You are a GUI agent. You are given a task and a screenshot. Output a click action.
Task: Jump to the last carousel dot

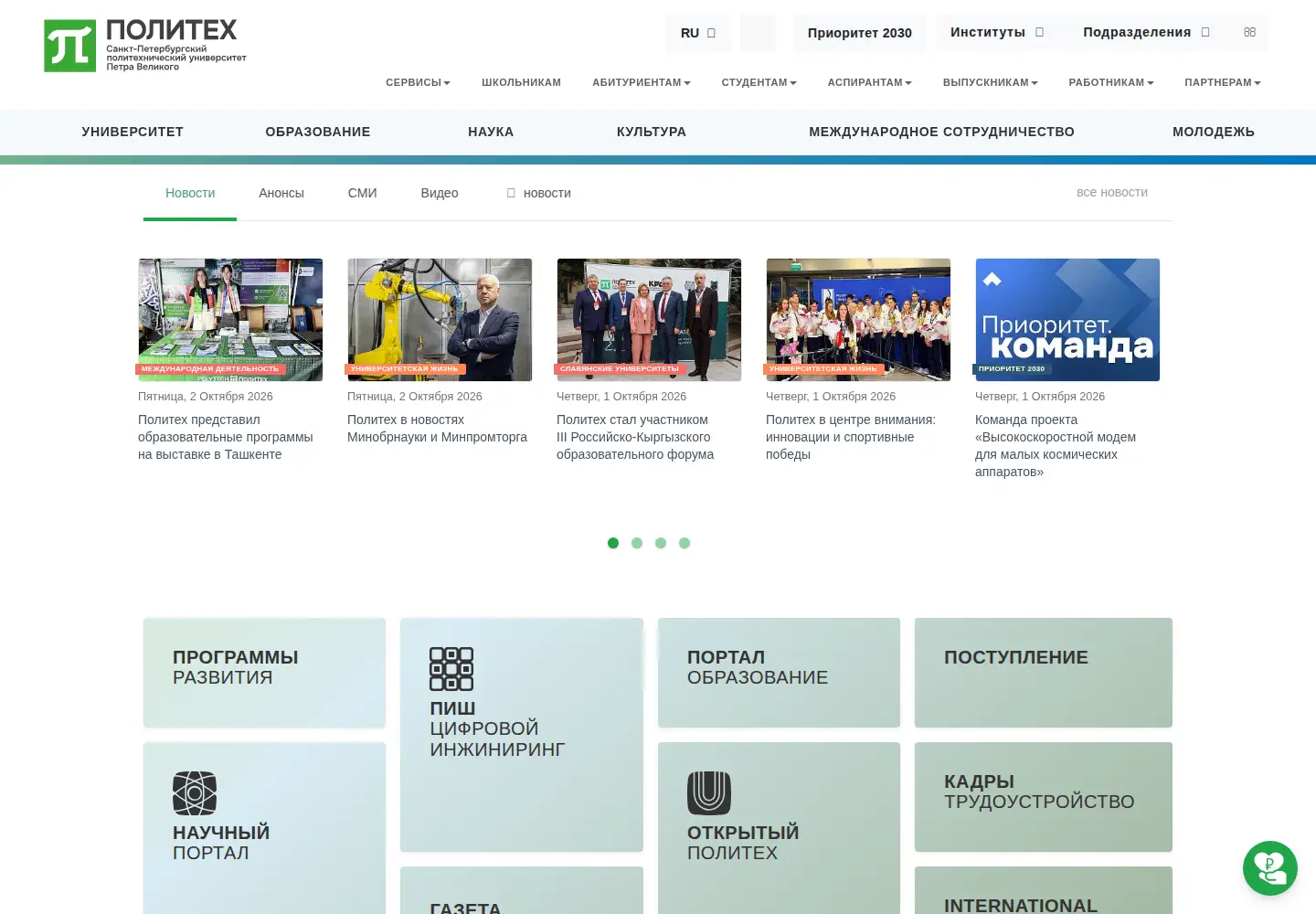685,543
